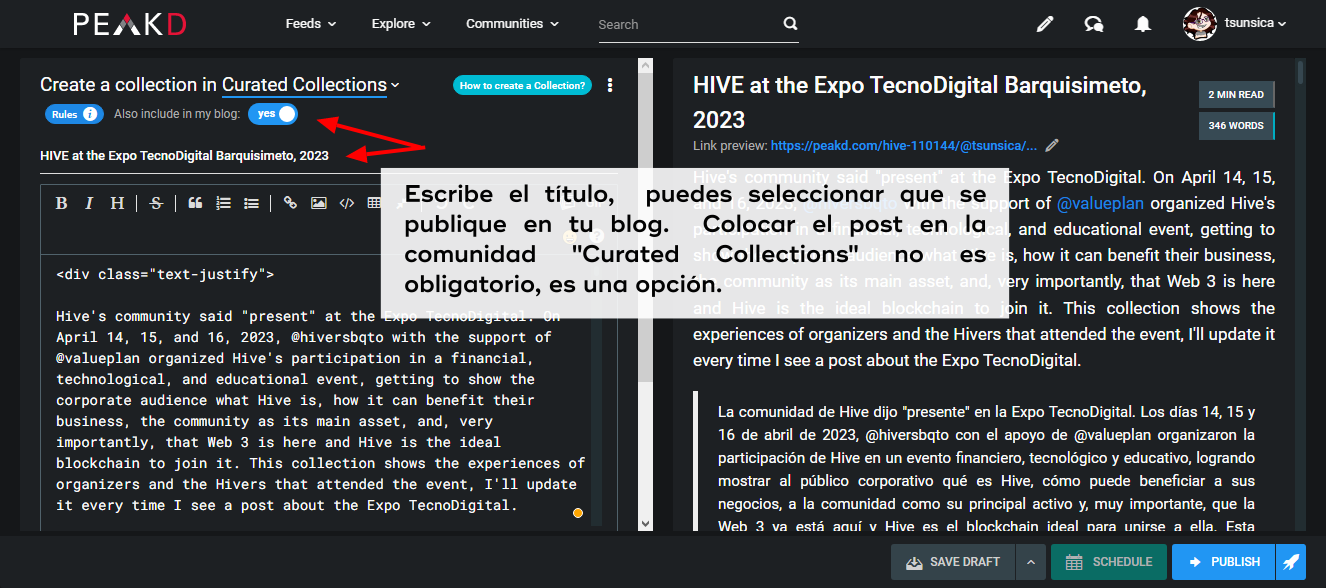Insert a table with the grid icon
This screenshot has width=1326, height=588.
(373, 203)
